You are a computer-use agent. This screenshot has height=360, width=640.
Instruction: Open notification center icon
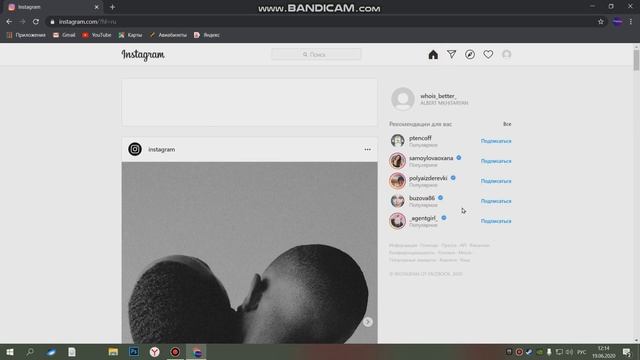click(627, 352)
